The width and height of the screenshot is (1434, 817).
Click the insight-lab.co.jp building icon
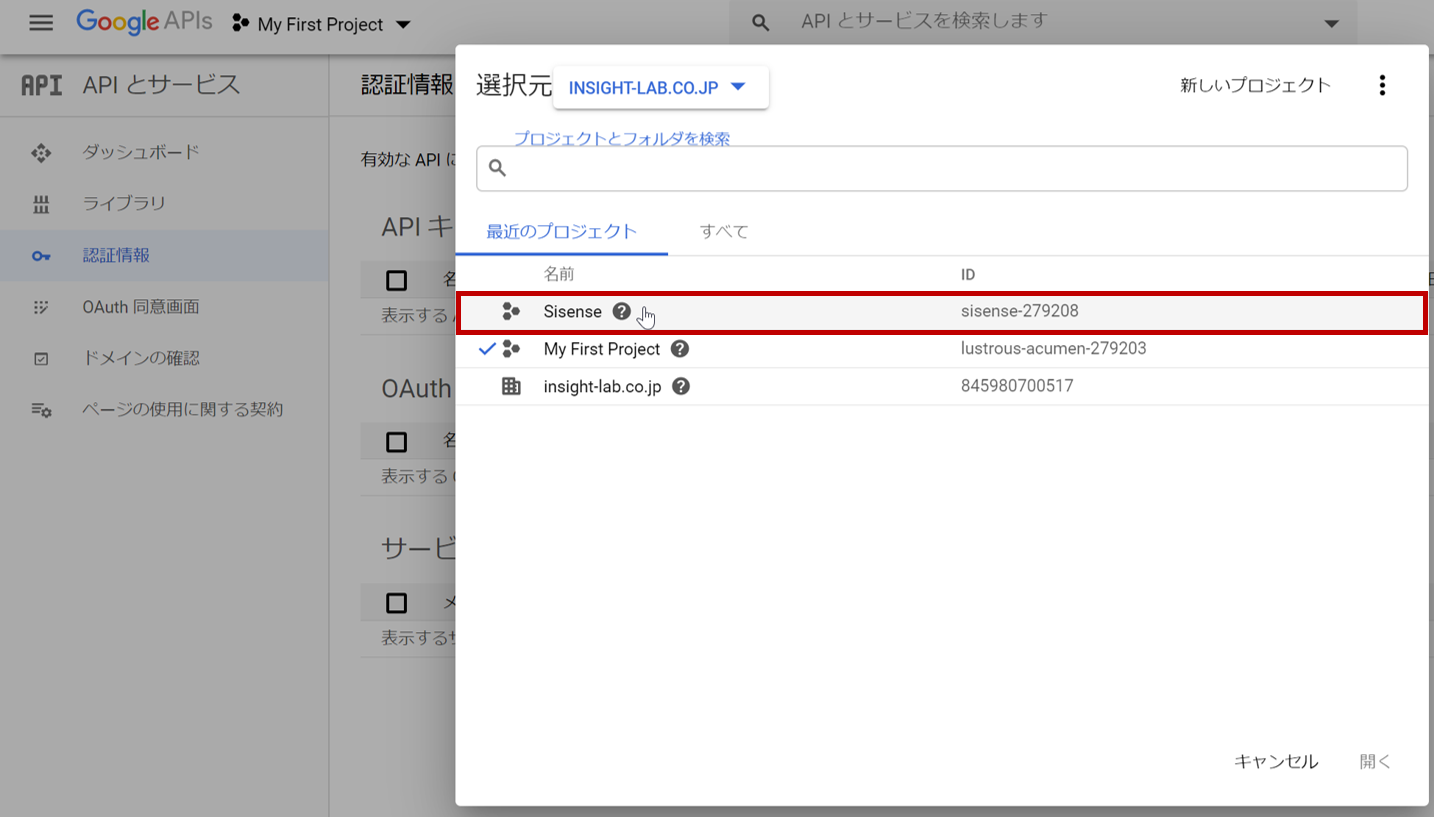click(511, 386)
